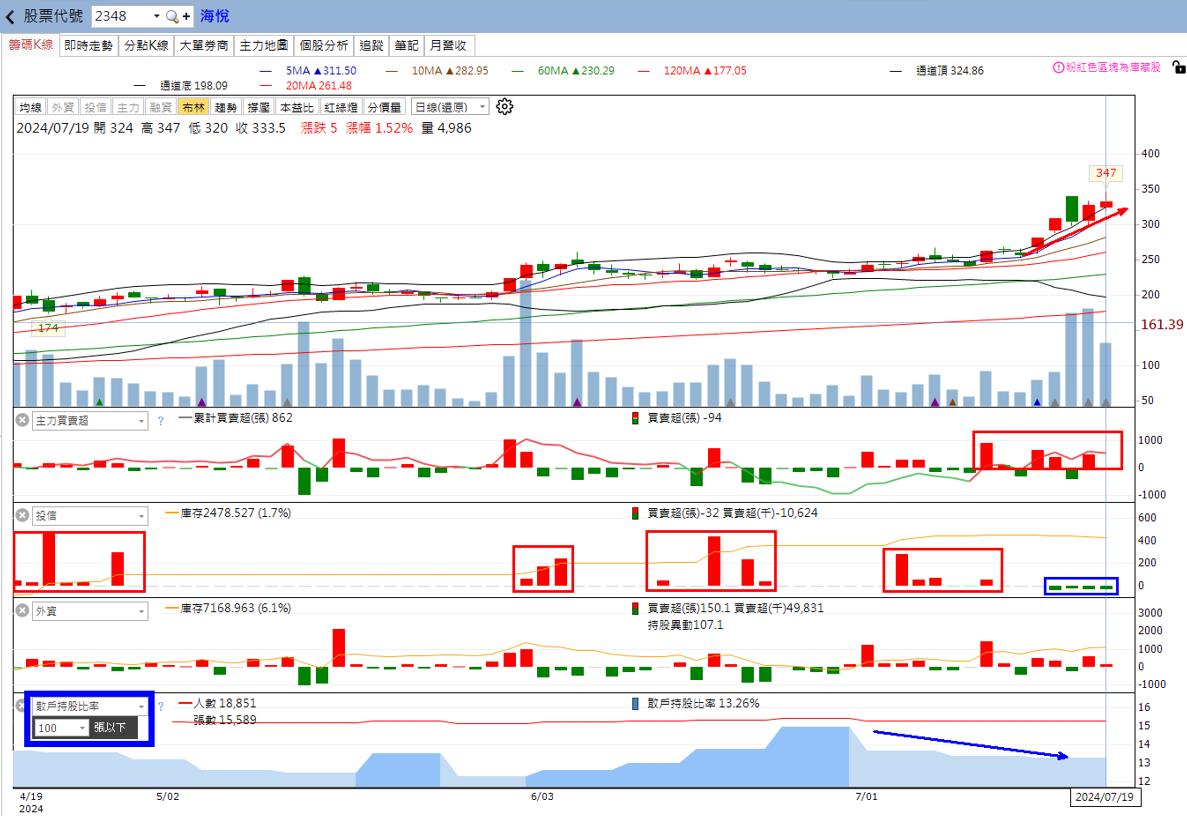The width and height of the screenshot is (1187, 816).
Task: Switch to the 即時走勢 tab
Action: 89,45
